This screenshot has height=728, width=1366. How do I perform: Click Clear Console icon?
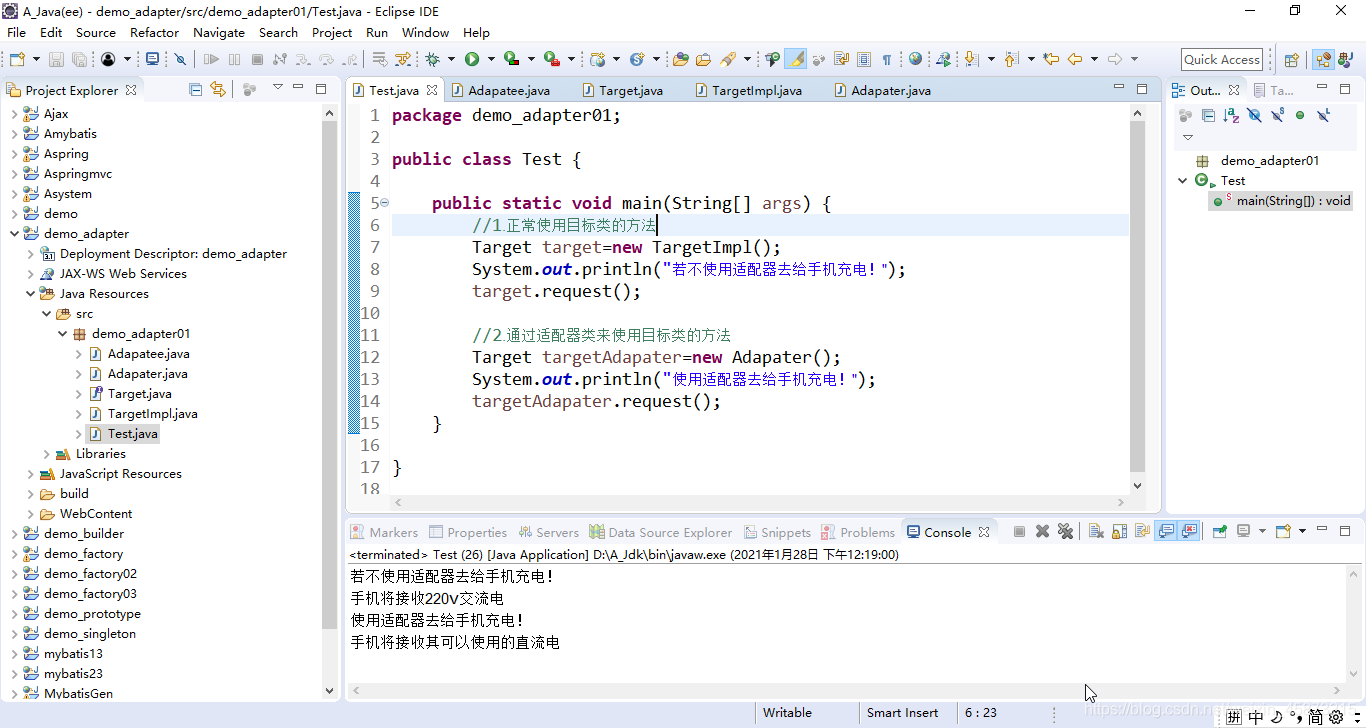[x=1097, y=531]
